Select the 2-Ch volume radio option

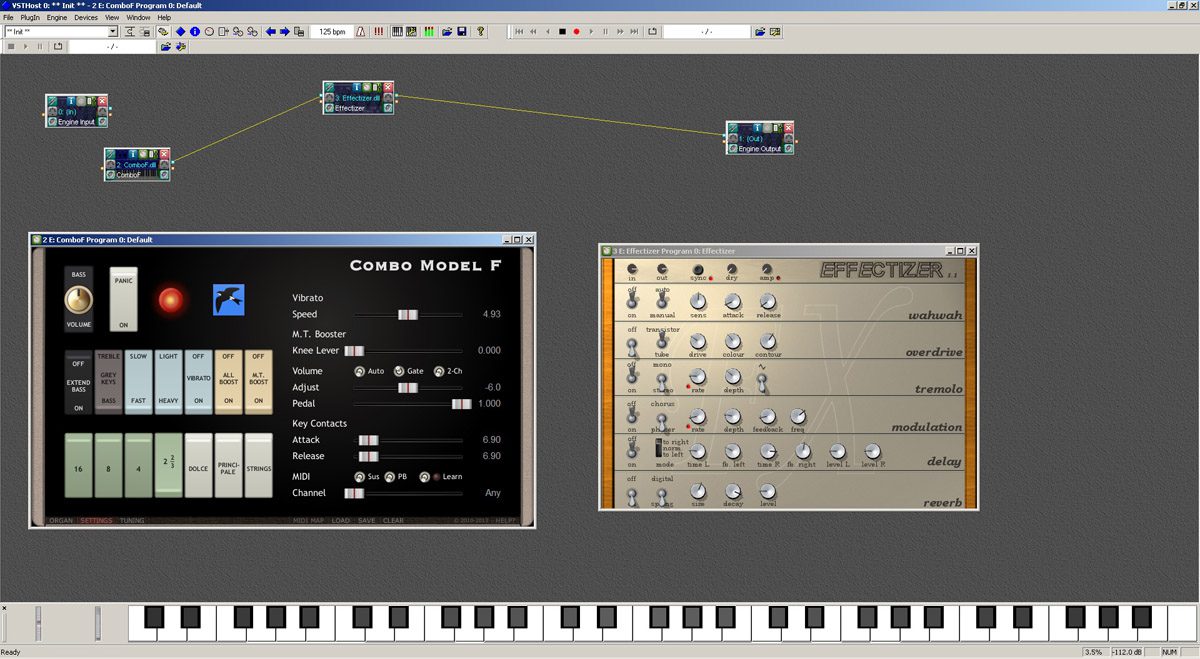[x=438, y=371]
